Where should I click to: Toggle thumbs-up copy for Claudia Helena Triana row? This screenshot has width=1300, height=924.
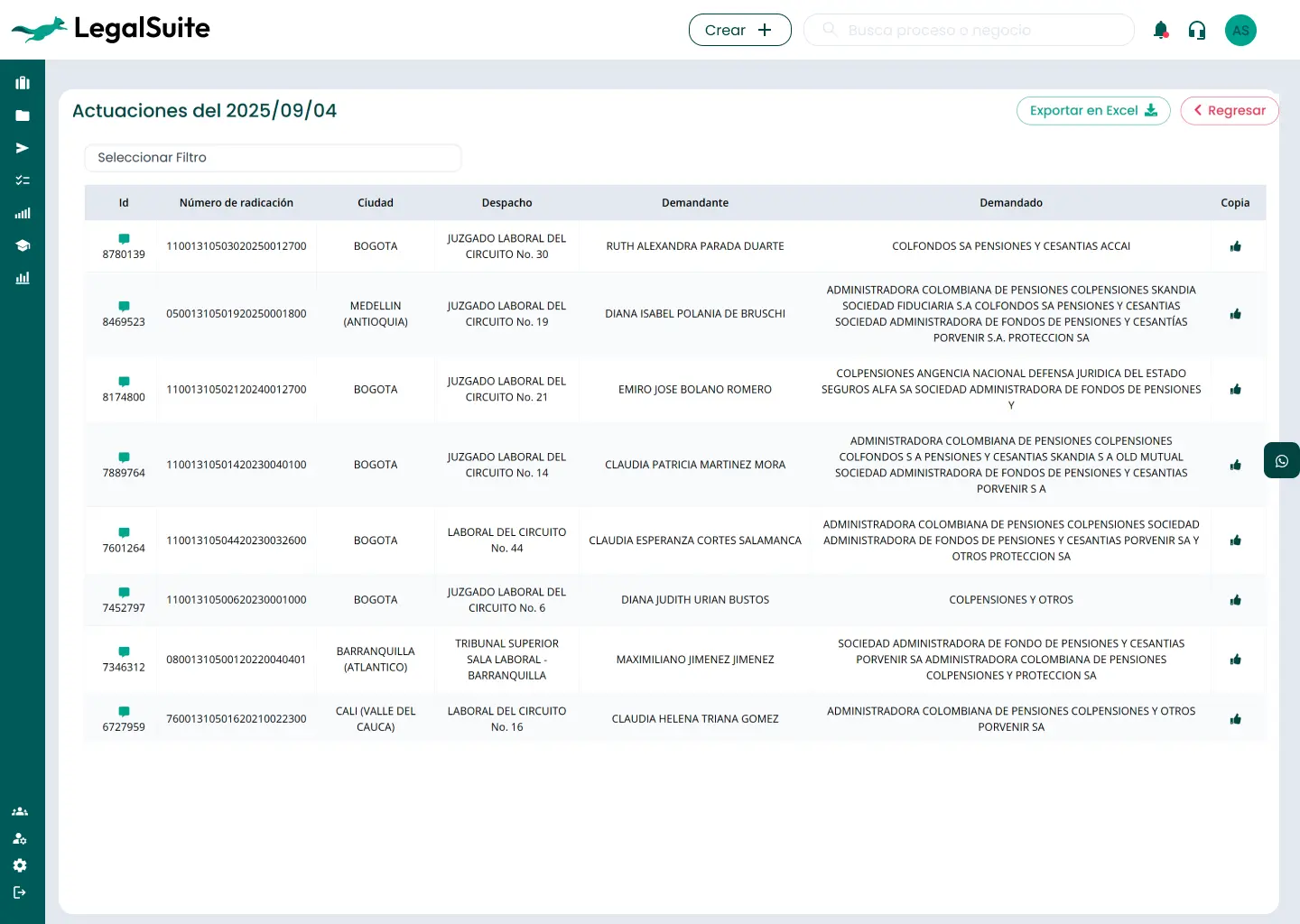tap(1235, 719)
